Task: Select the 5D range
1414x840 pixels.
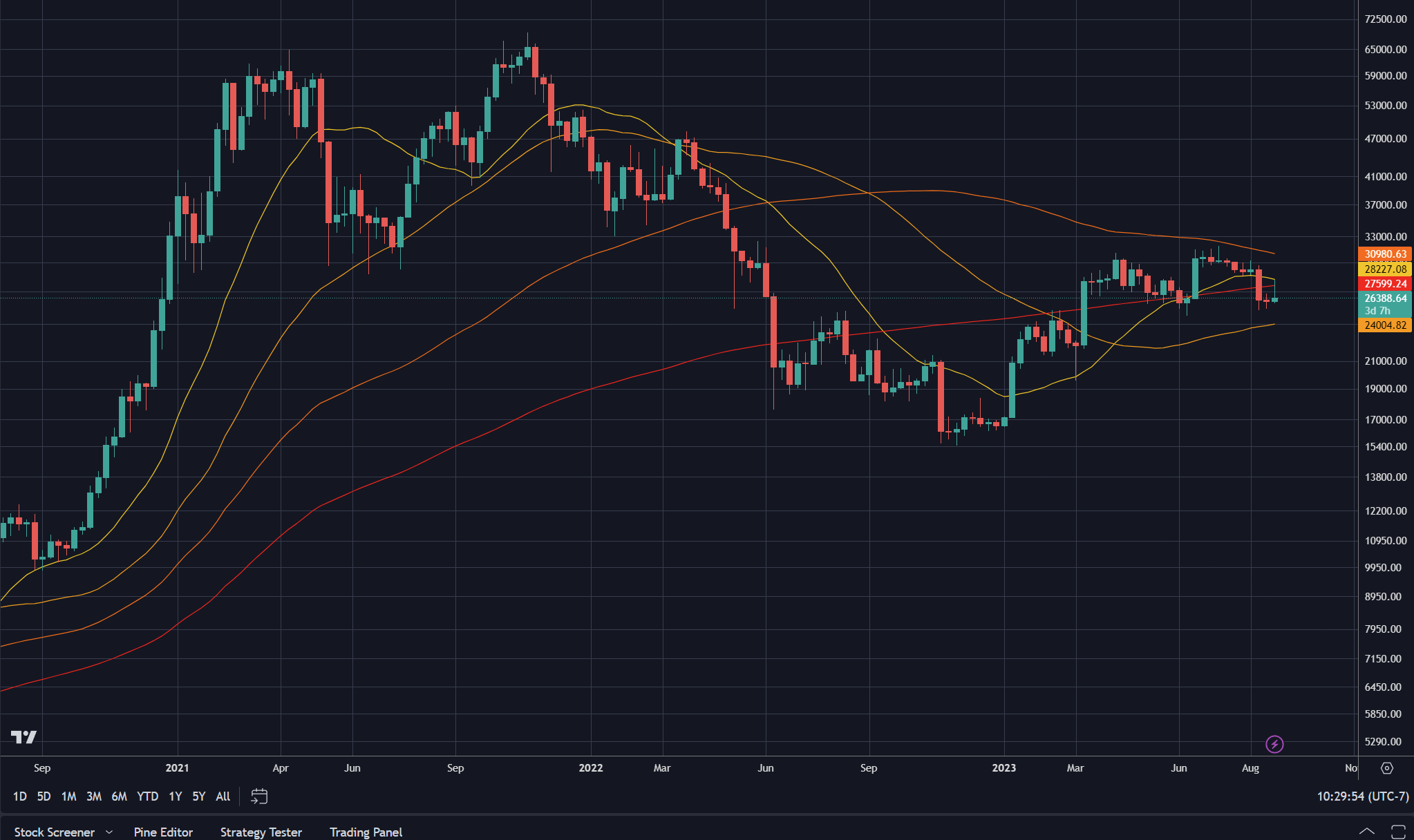Action: pos(44,796)
